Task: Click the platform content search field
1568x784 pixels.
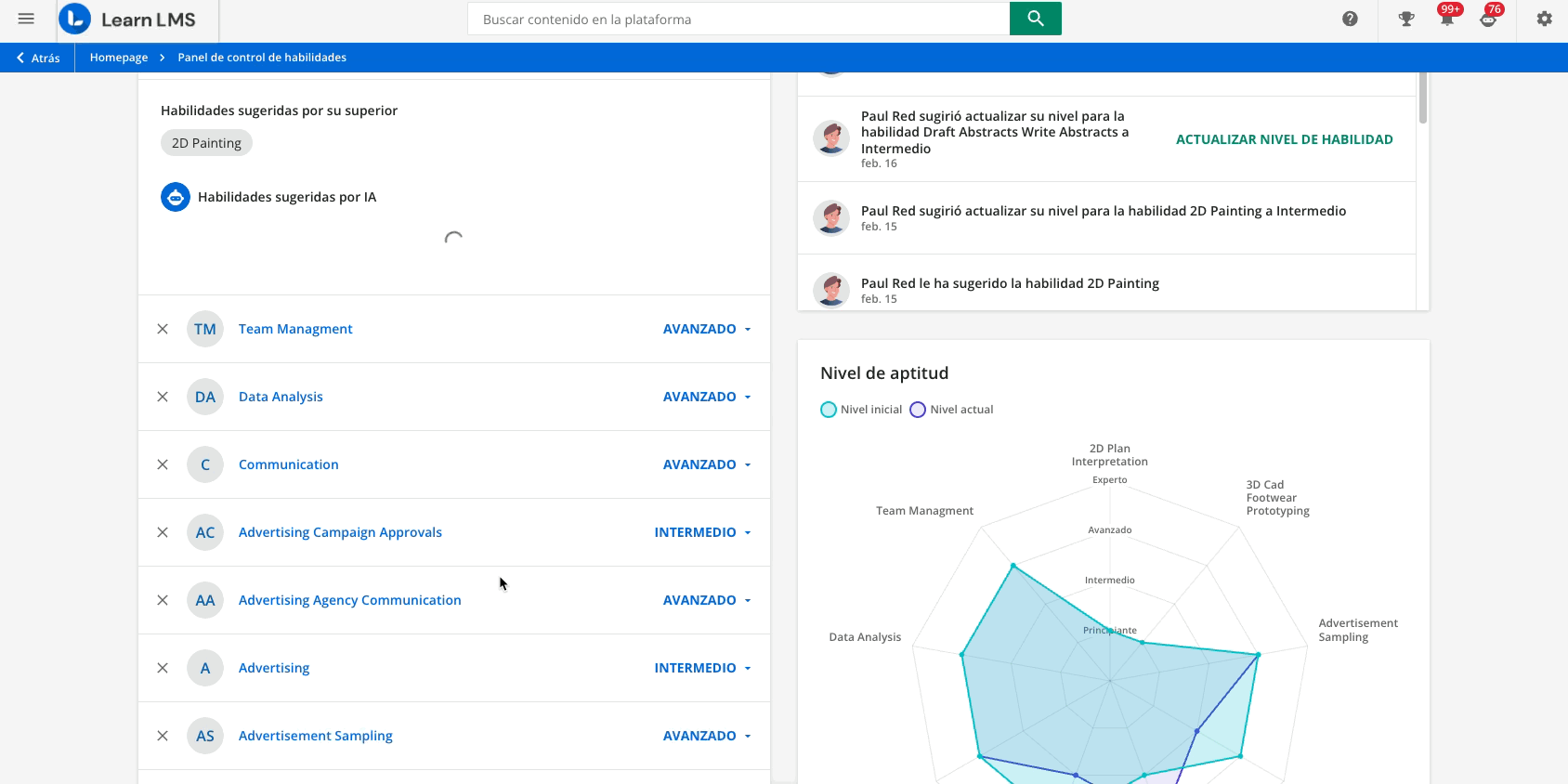Action: [738, 20]
